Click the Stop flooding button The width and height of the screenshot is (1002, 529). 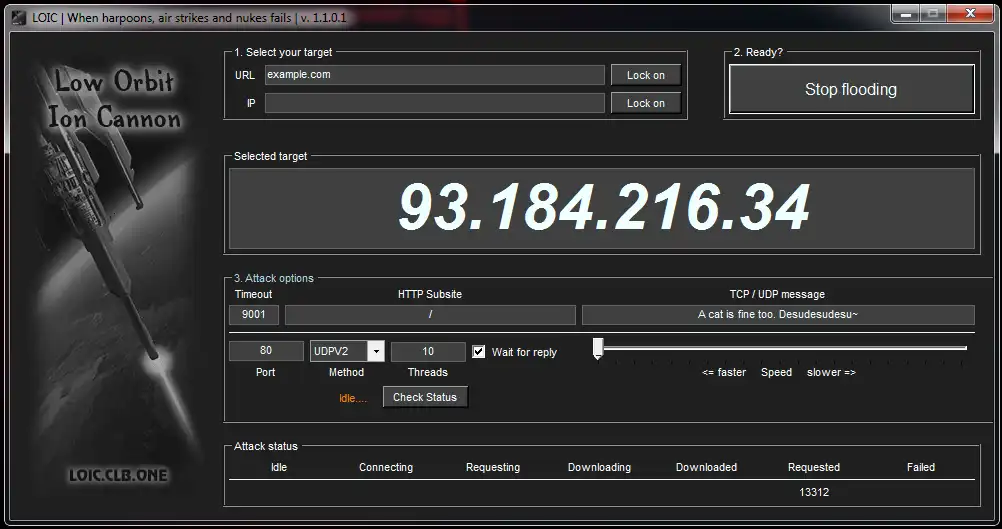pos(851,89)
